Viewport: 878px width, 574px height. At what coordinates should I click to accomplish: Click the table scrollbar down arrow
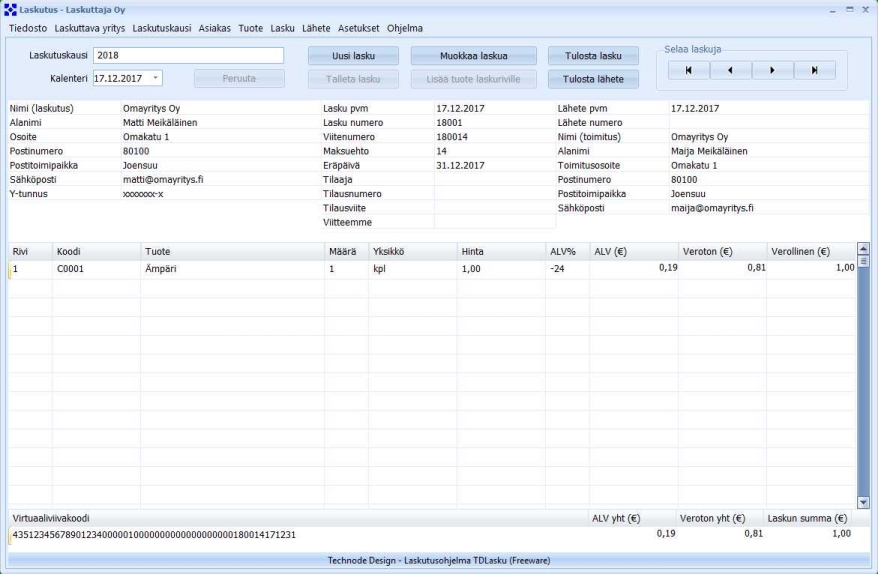(863, 502)
